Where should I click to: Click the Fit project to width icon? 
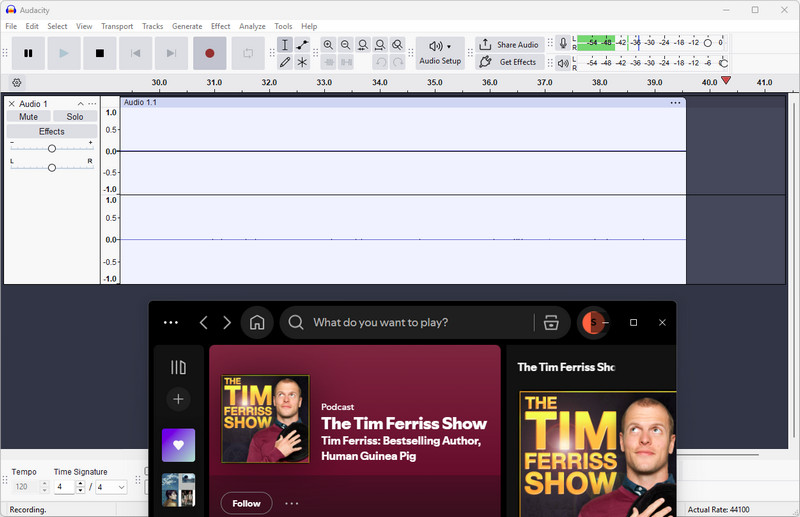(380, 45)
